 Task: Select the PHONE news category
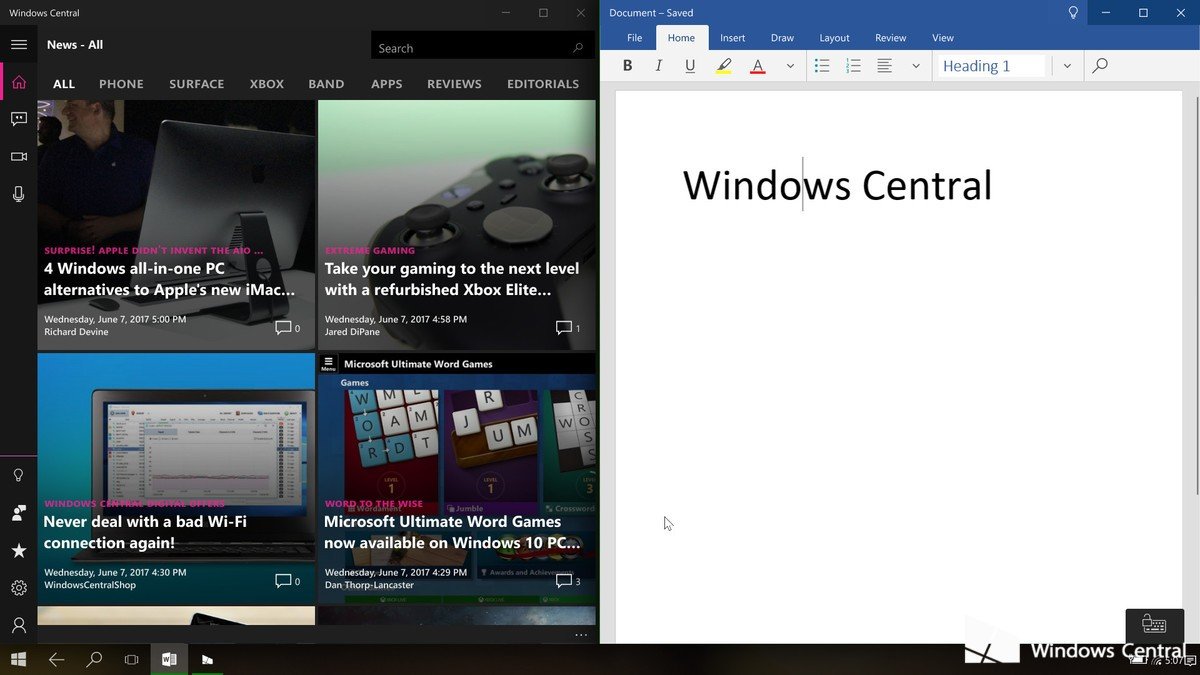tap(121, 84)
